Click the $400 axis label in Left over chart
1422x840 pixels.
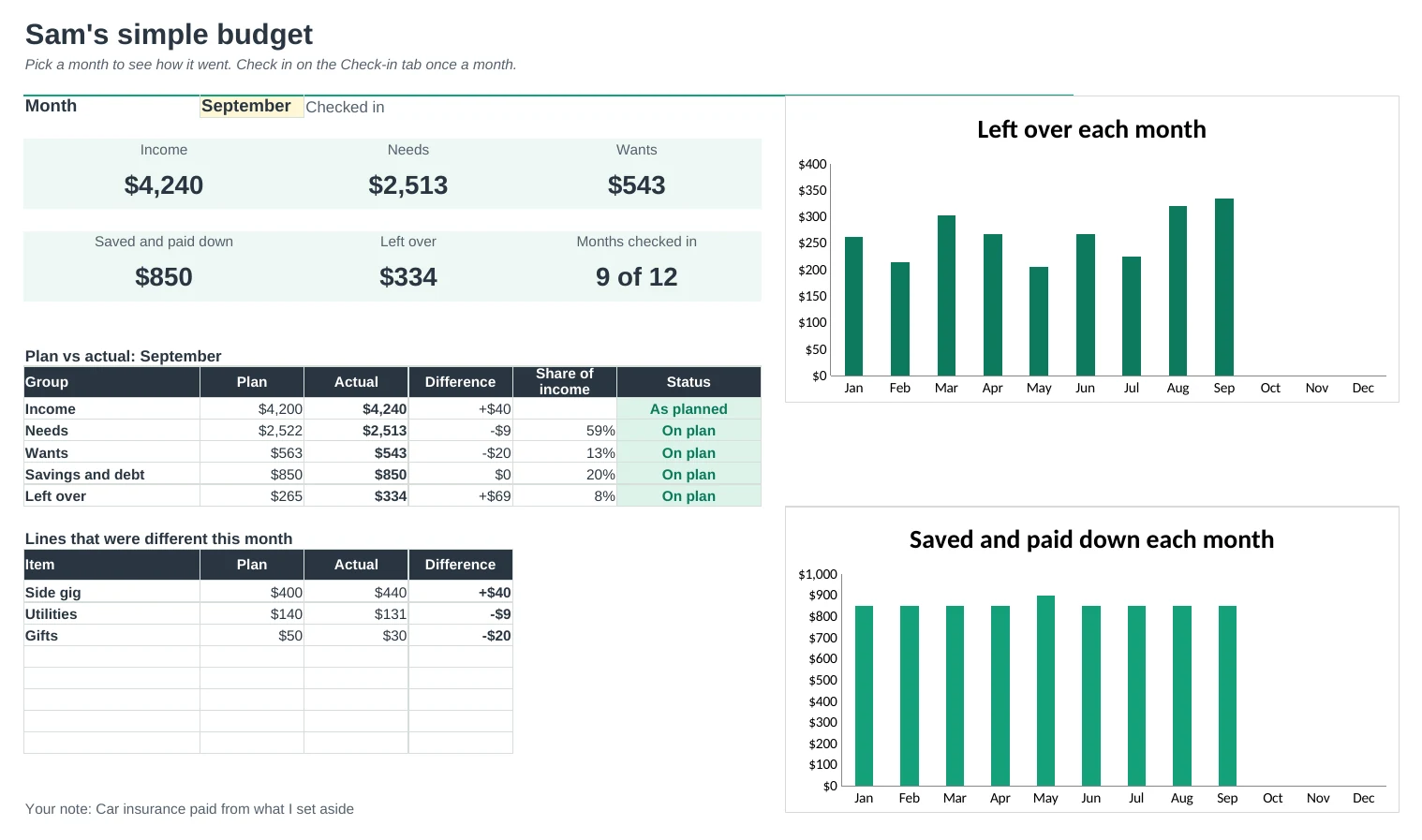pos(812,164)
